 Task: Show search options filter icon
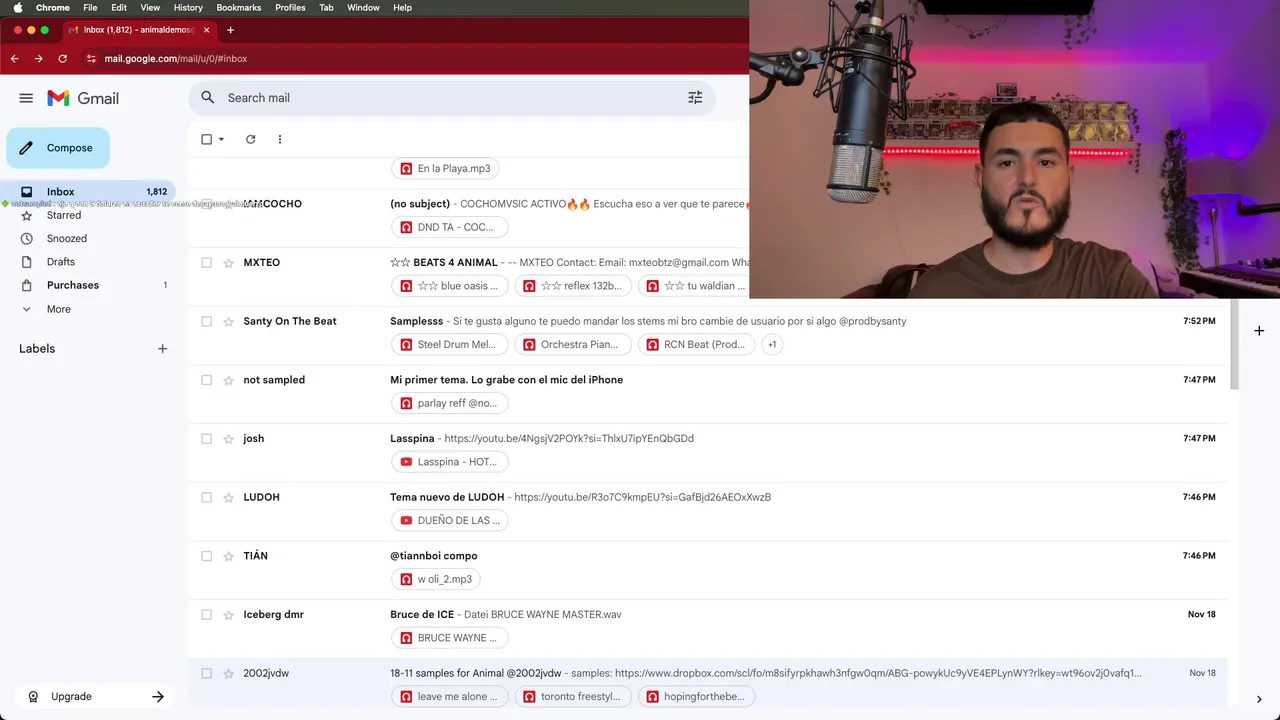click(x=695, y=97)
